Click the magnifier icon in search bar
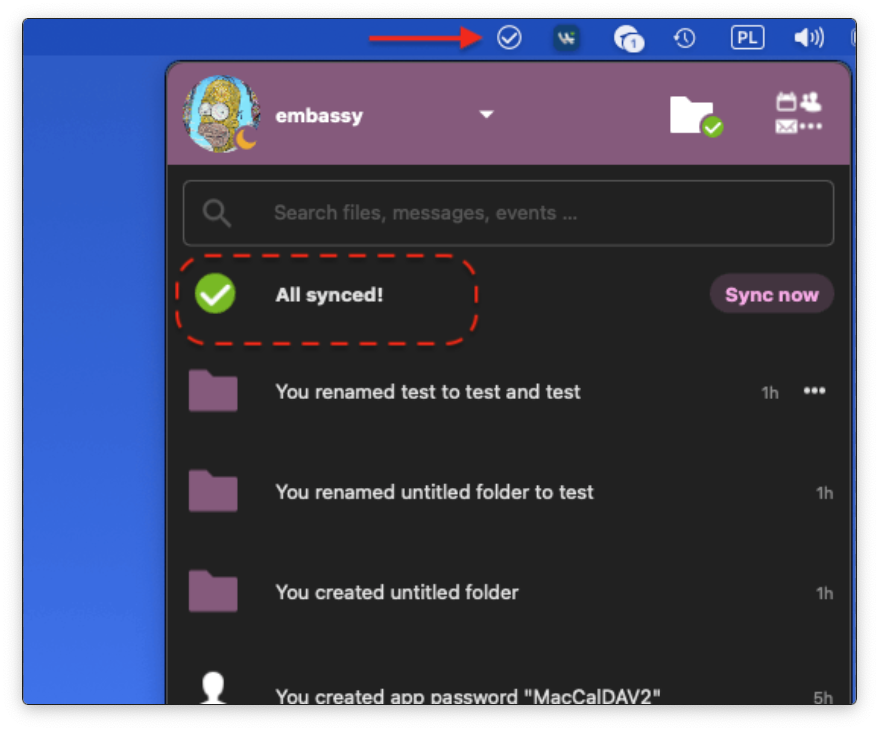Viewport: 879px width, 731px height. 216,213
